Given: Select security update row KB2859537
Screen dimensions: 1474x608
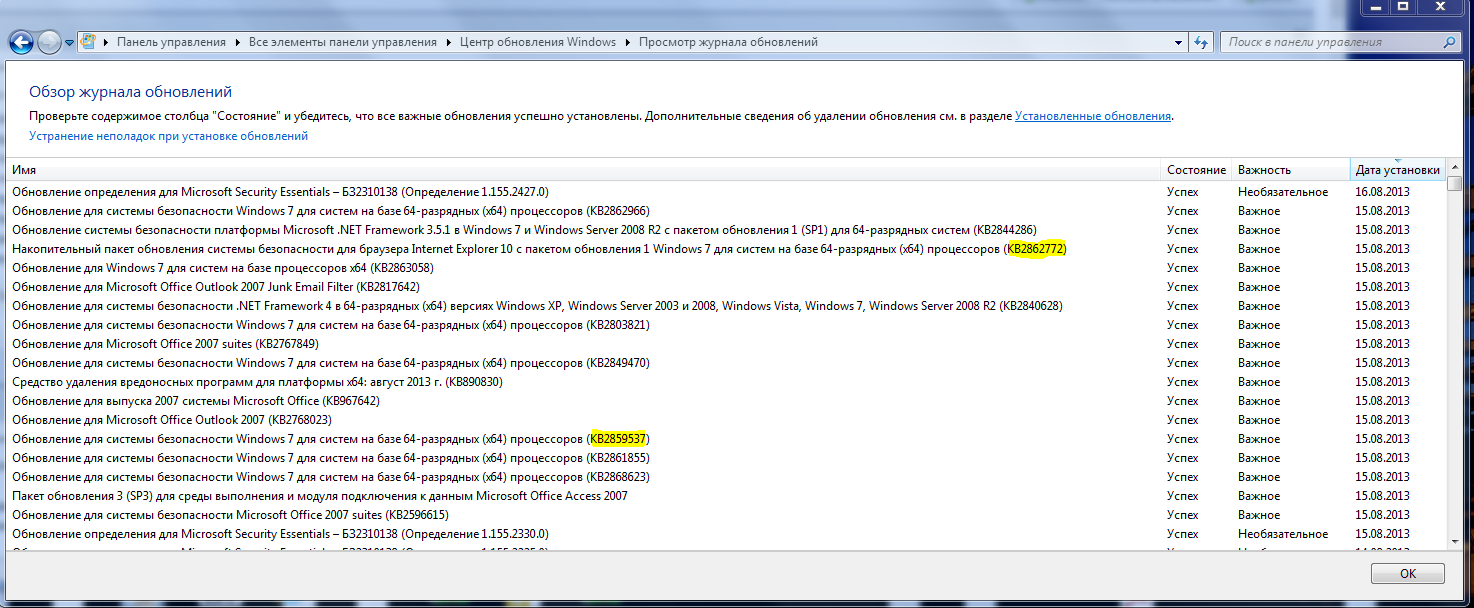Looking at the screenshot, I should pyautogui.click(x=727, y=439).
